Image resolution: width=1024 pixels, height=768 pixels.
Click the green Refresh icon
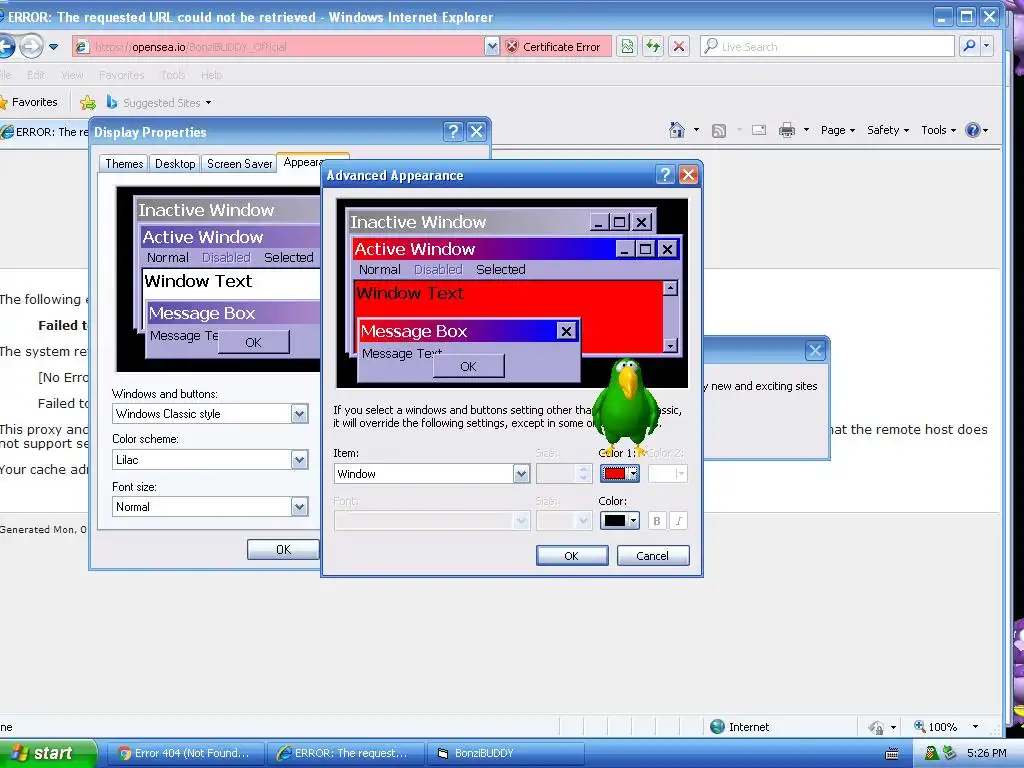[652, 46]
